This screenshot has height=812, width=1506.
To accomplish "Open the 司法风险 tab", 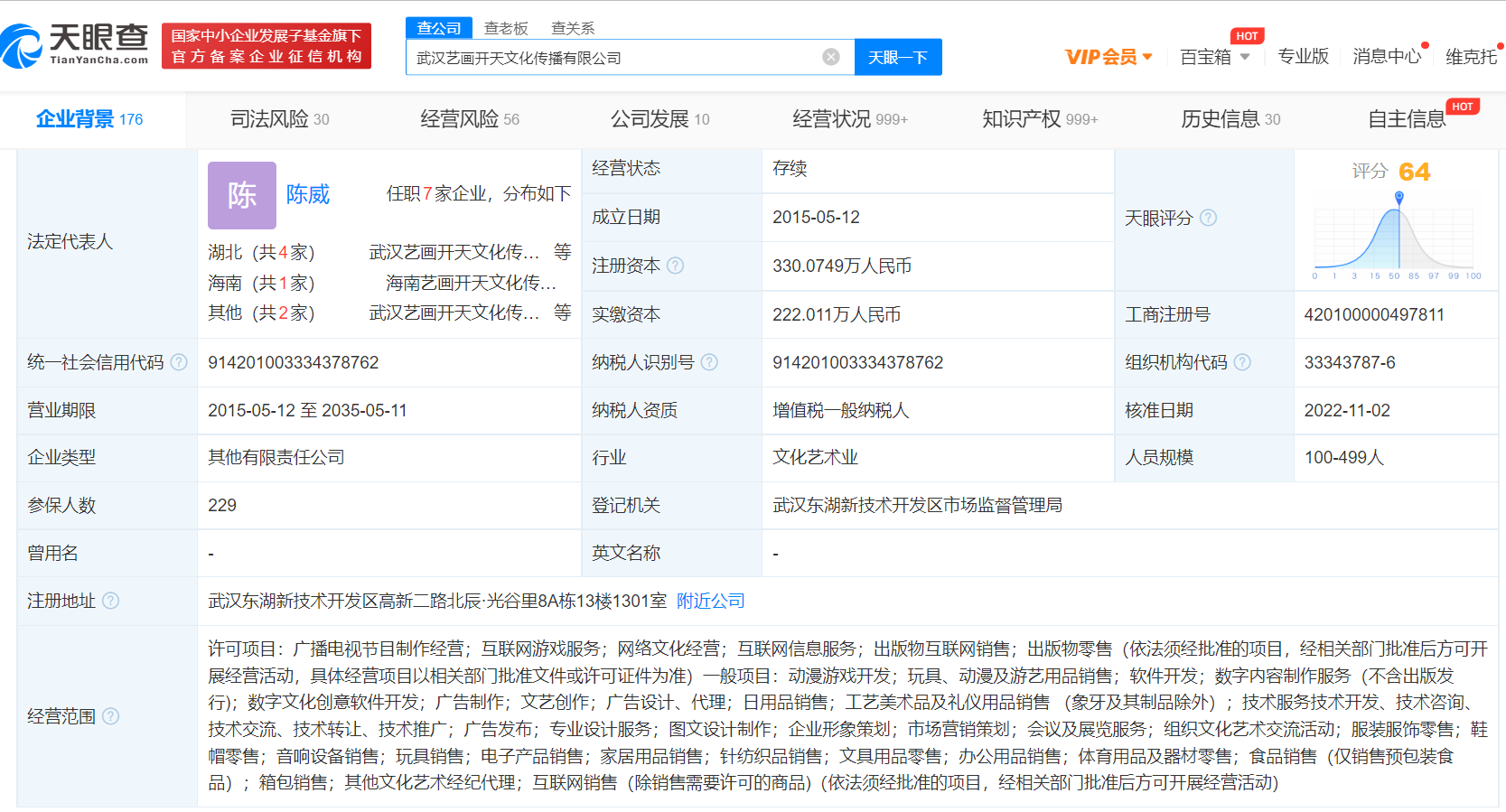I will [280, 119].
